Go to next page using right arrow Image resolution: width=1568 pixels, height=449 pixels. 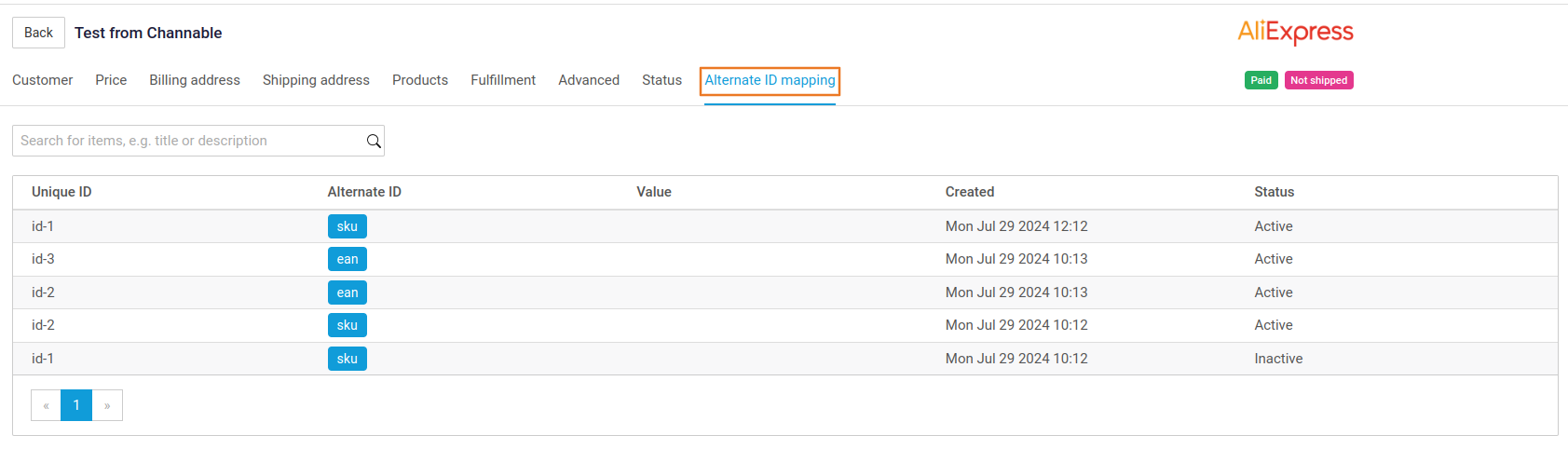coord(107,405)
